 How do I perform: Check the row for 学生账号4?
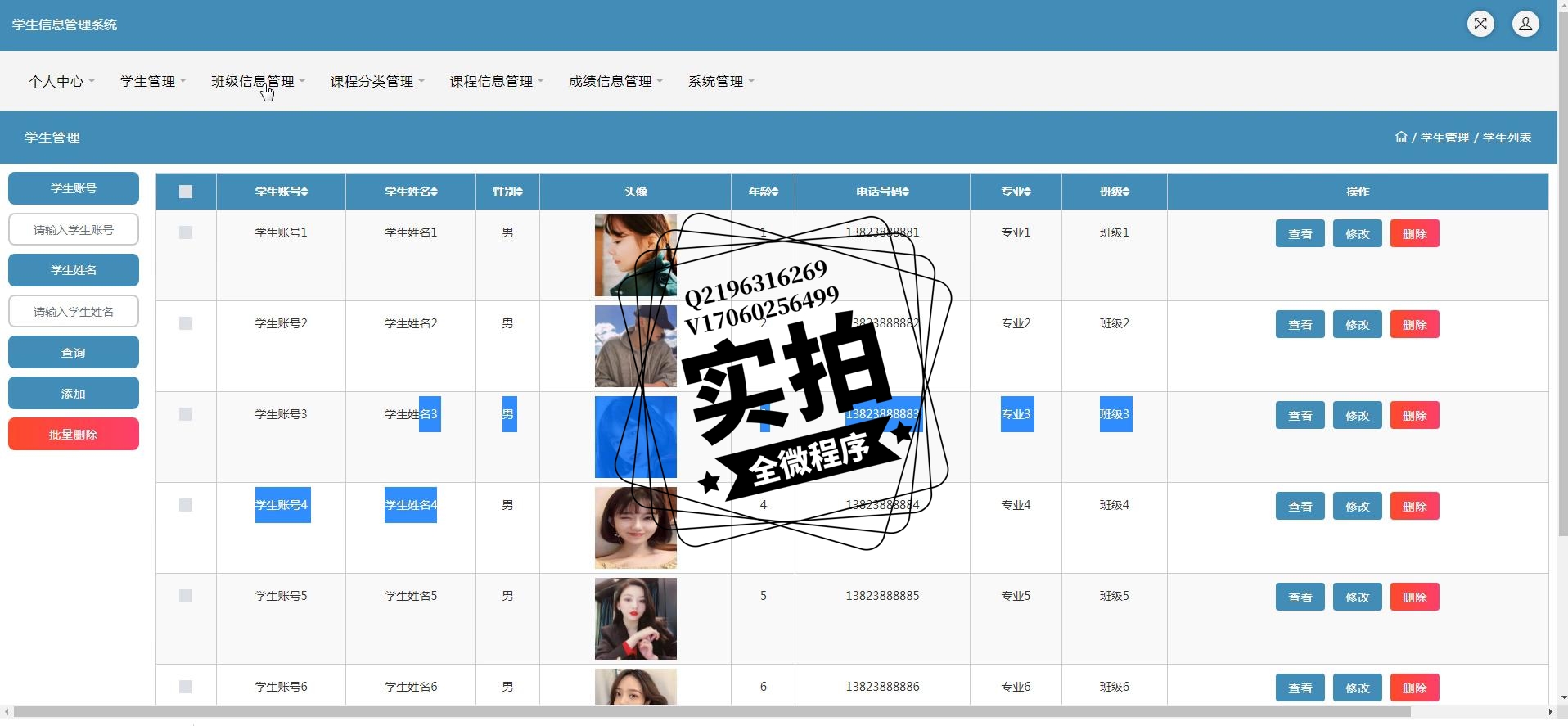pyautogui.click(x=186, y=505)
